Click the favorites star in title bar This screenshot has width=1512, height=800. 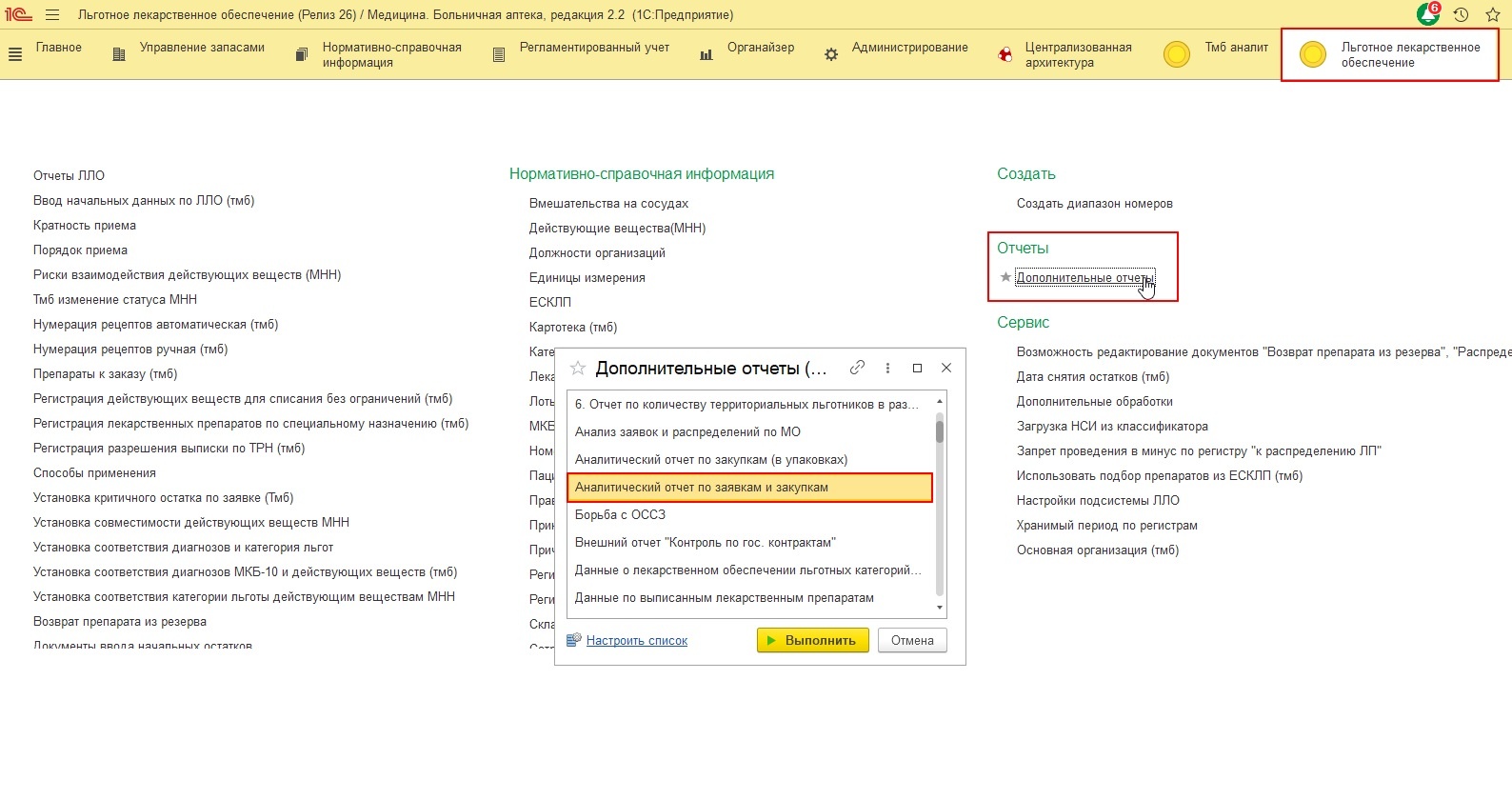1492,14
